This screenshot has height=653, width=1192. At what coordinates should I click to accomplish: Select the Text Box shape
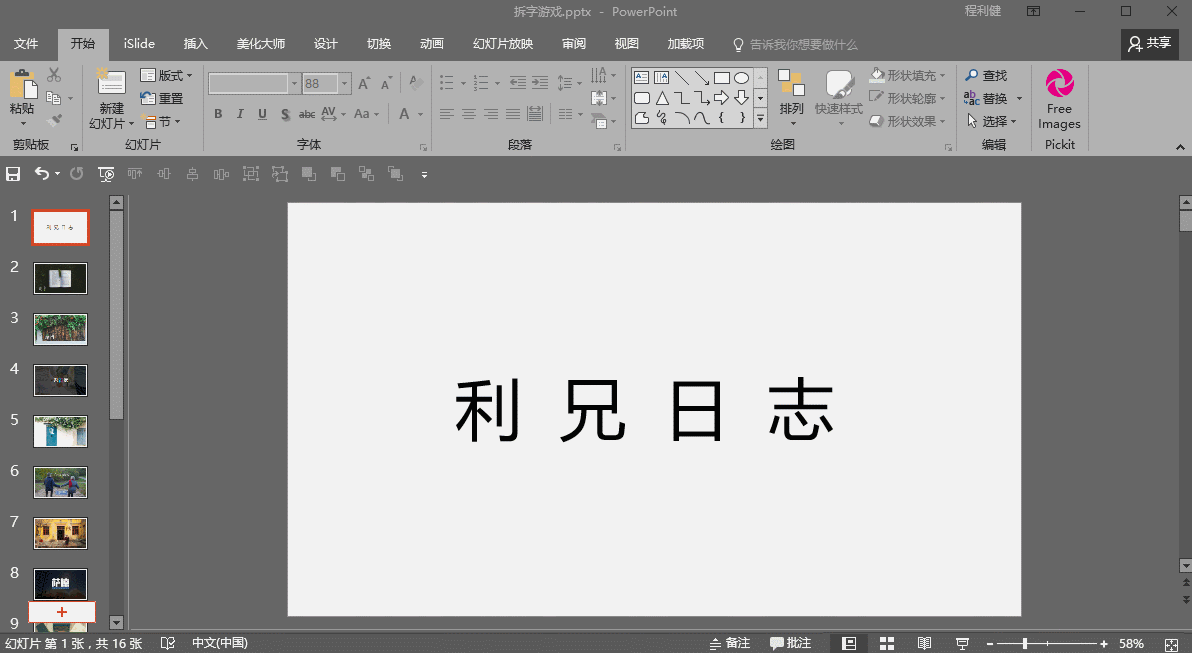coord(642,78)
